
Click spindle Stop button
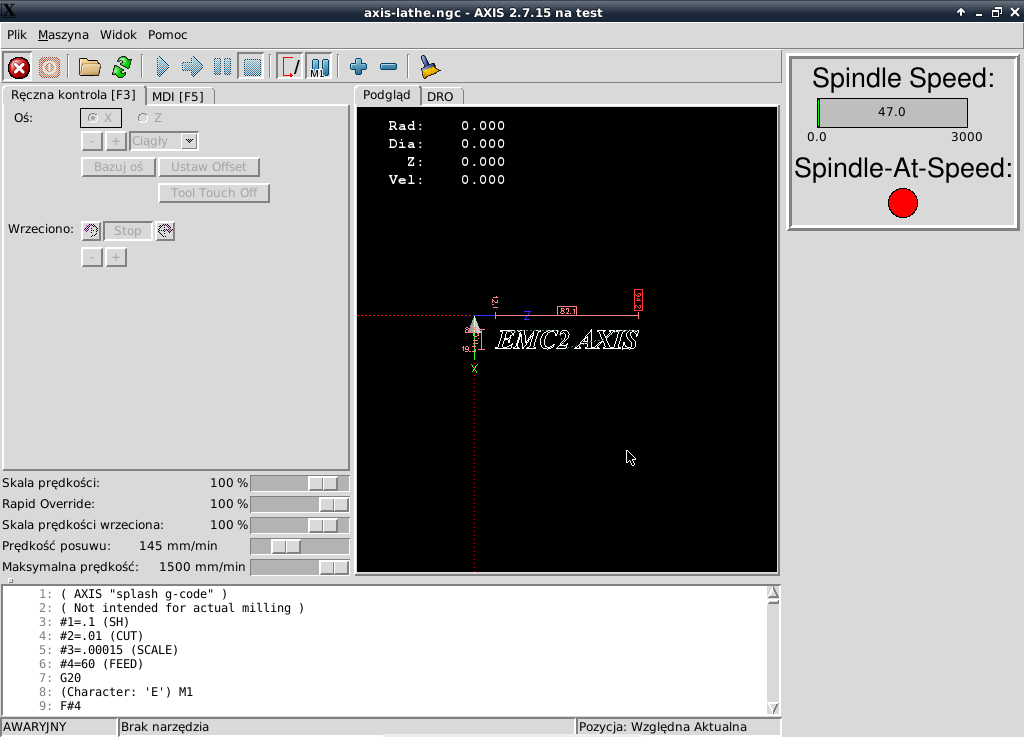point(128,230)
